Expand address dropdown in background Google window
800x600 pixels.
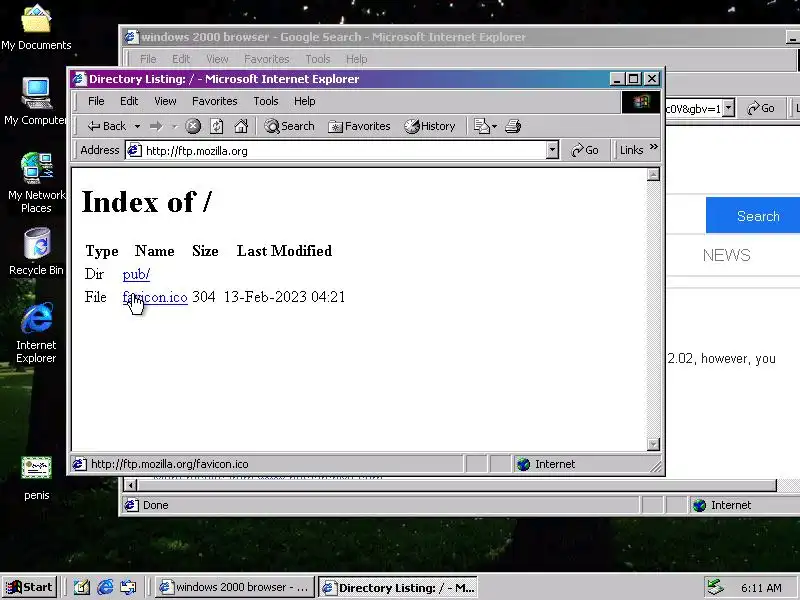point(729,108)
